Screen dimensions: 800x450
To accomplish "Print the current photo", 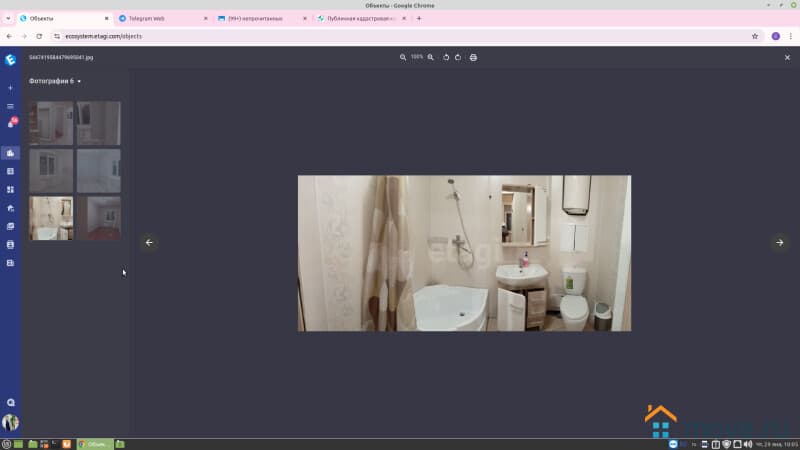I will coord(473,57).
